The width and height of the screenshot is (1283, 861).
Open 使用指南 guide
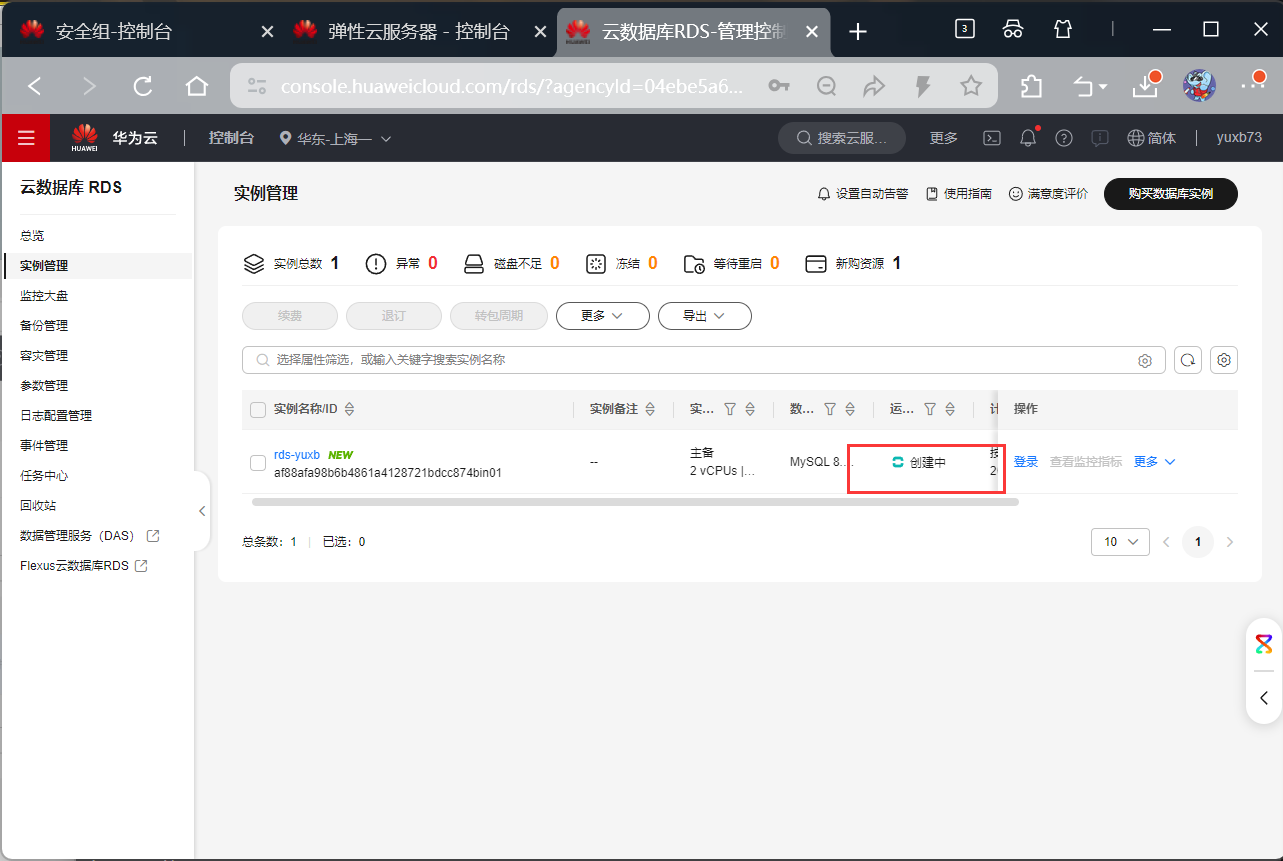click(x=959, y=194)
